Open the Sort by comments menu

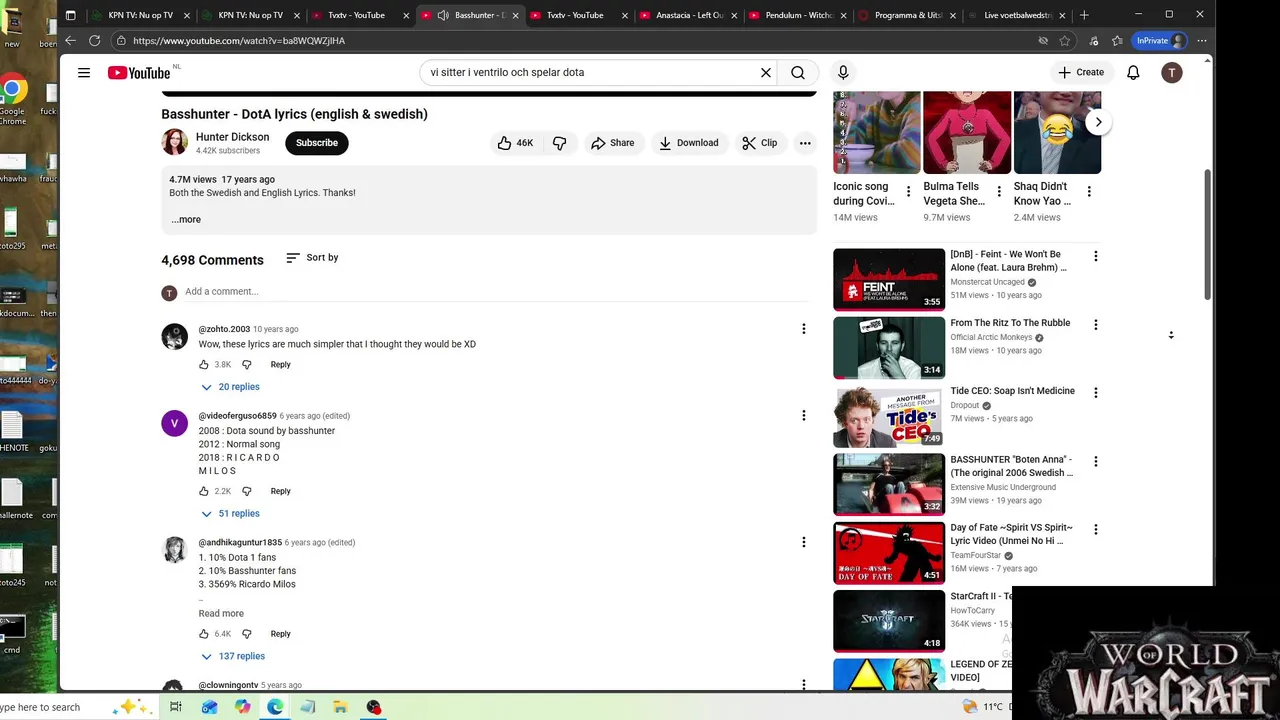pyautogui.click(x=312, y=258)
